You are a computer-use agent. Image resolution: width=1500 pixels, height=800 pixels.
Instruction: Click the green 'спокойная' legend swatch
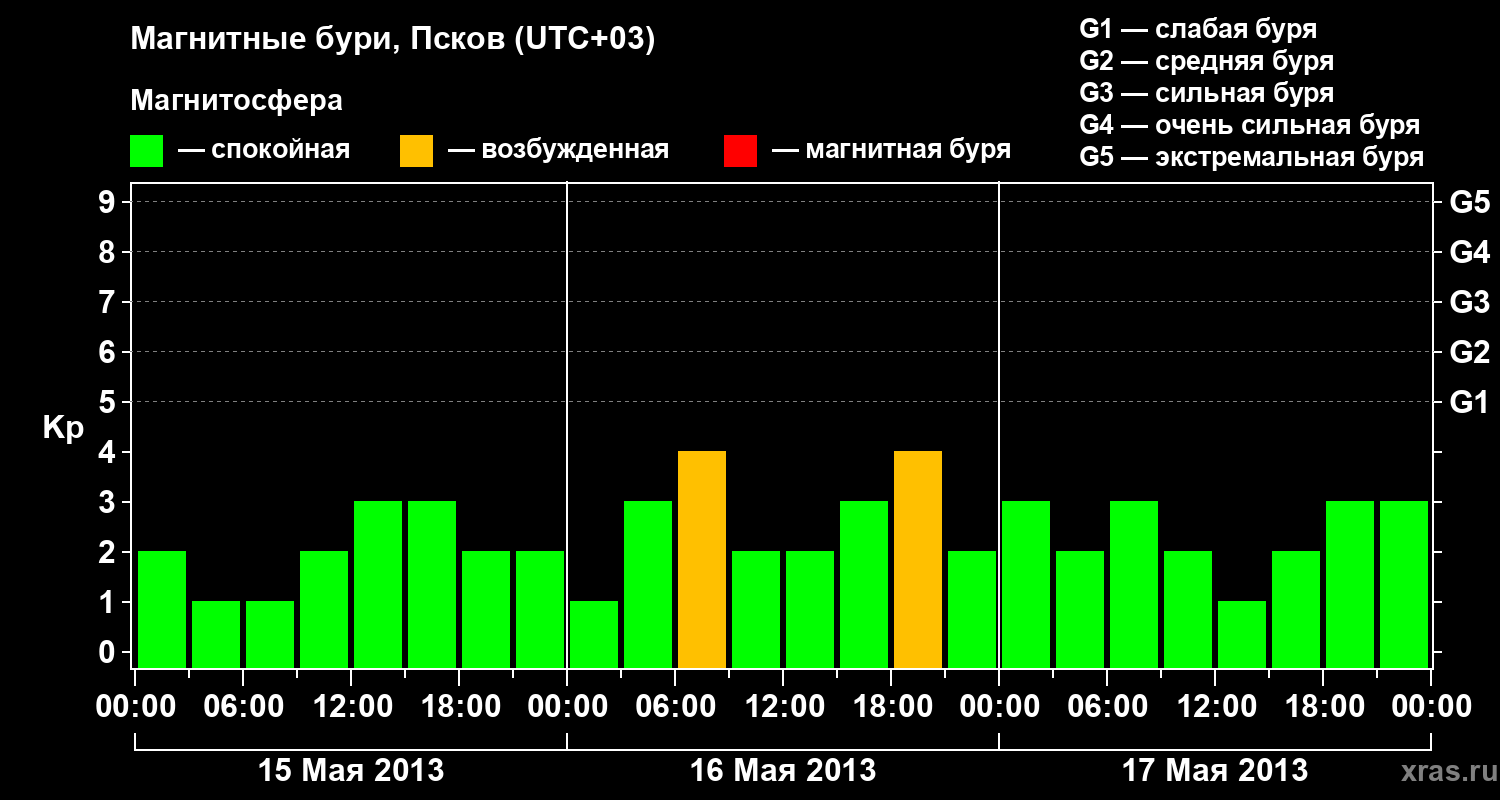tap(147, 151)
